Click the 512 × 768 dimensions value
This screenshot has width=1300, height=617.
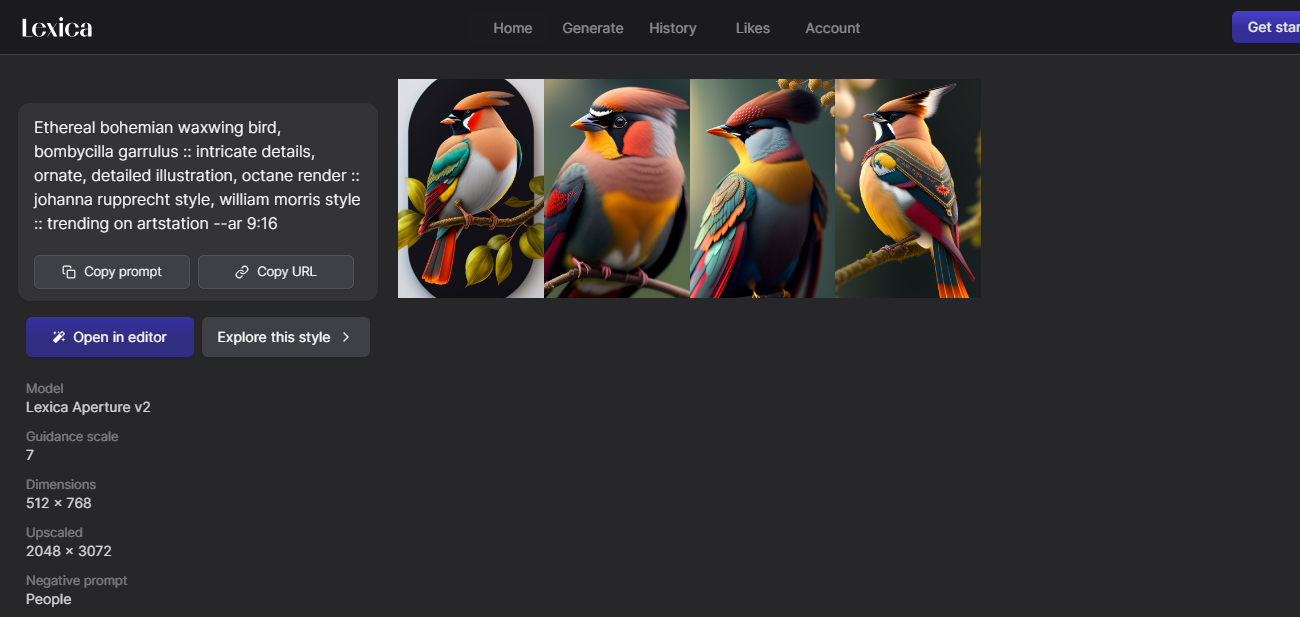coord(58,503)
